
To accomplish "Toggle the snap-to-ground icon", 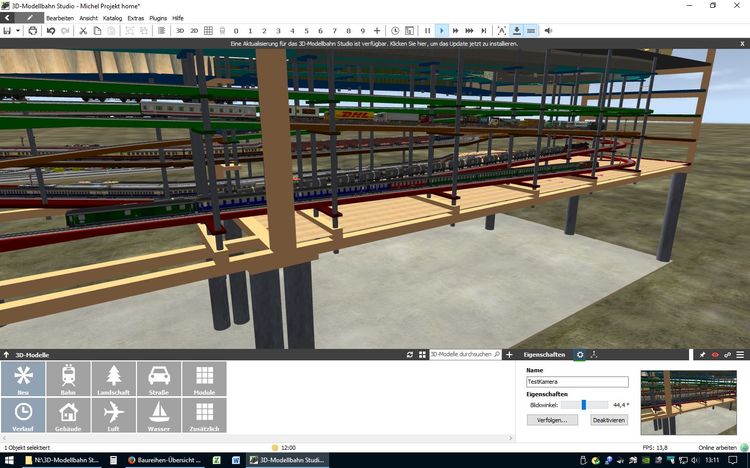I will click(x=517, y=31).
